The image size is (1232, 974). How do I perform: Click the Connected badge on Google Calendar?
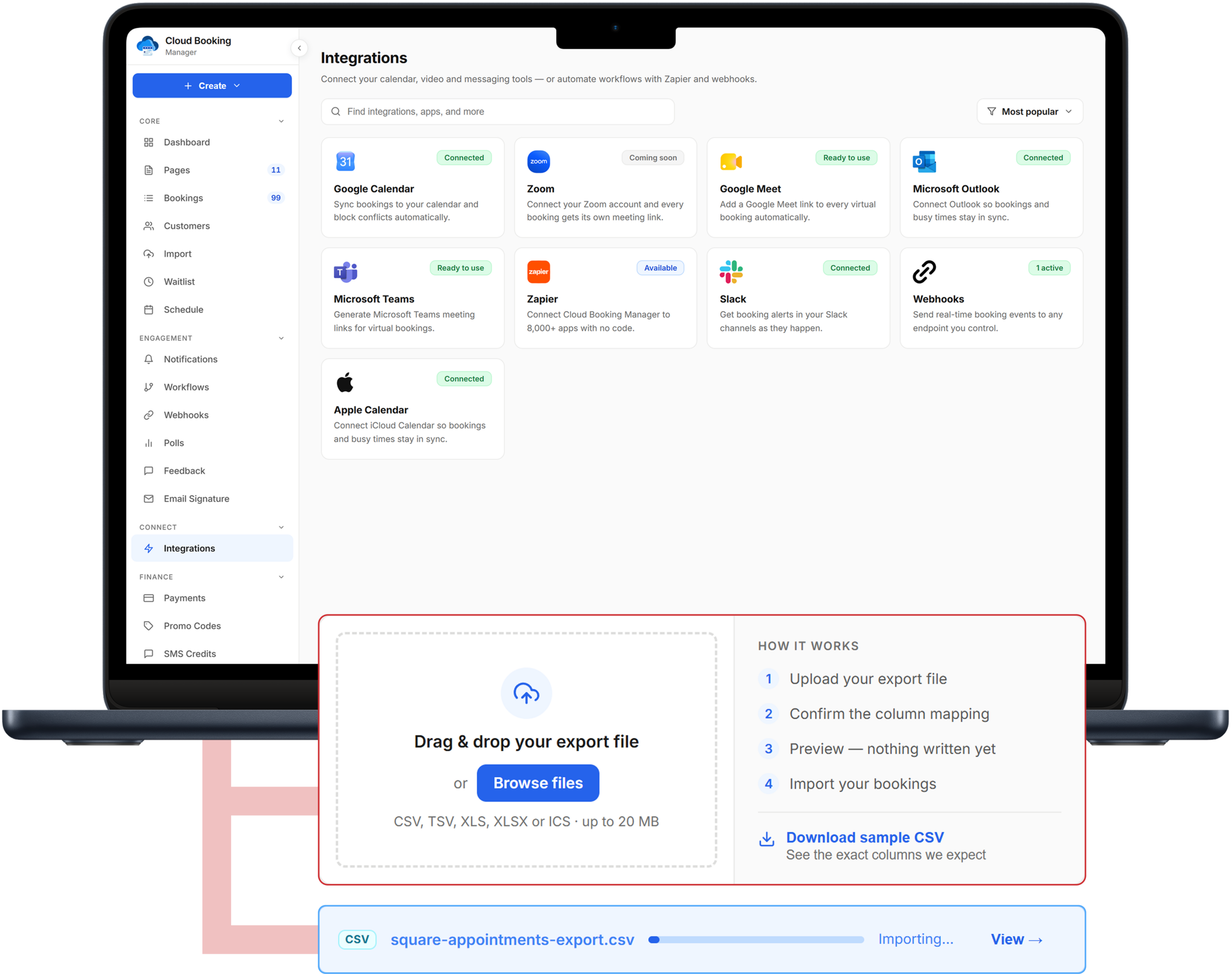point(464,158)
